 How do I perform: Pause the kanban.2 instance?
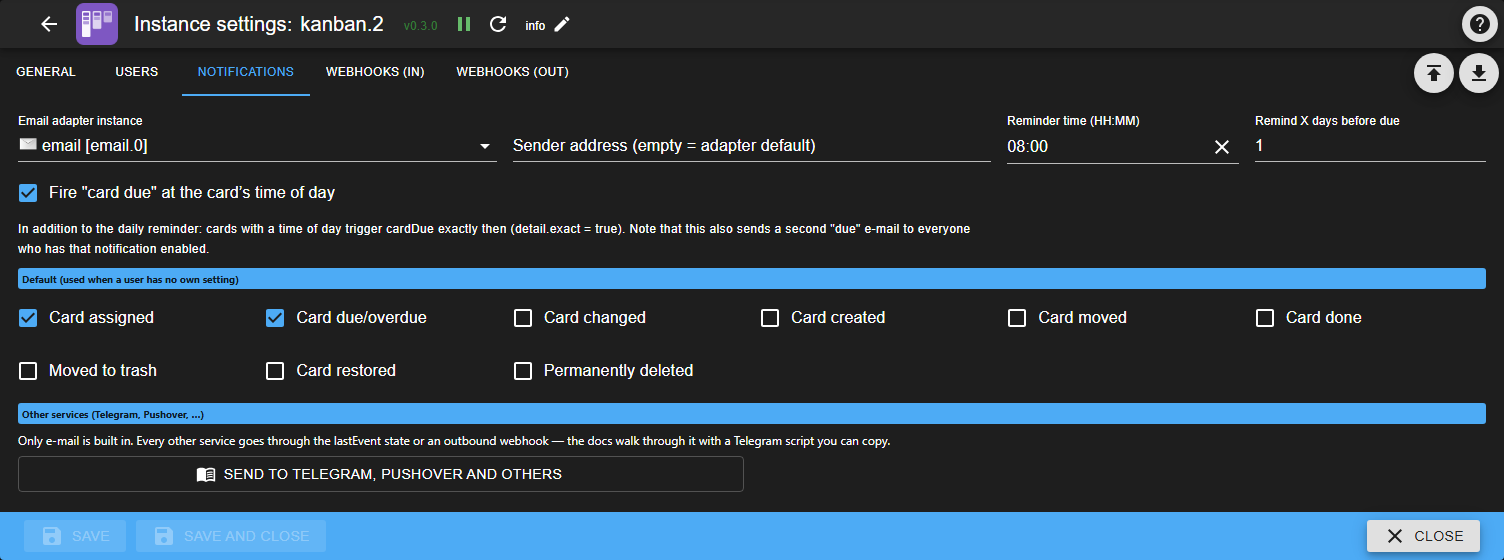tap(464, 24)
